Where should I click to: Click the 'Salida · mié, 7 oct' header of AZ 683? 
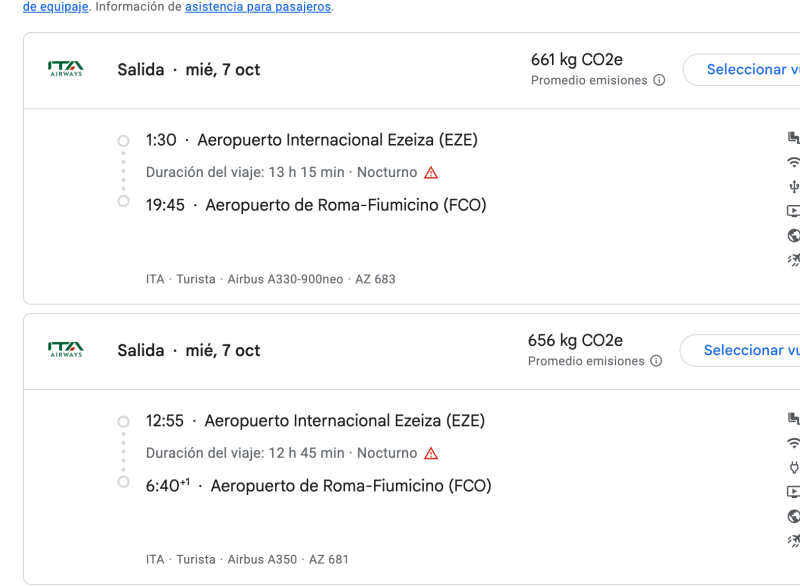[x=189, y=70]
